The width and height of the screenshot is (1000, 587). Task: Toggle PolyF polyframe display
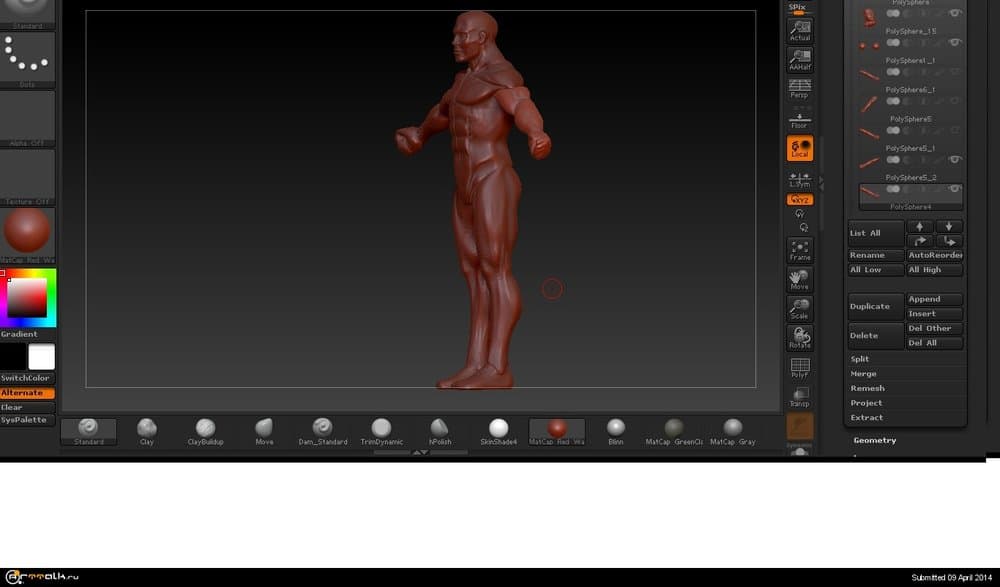click(x=799, y=368)
